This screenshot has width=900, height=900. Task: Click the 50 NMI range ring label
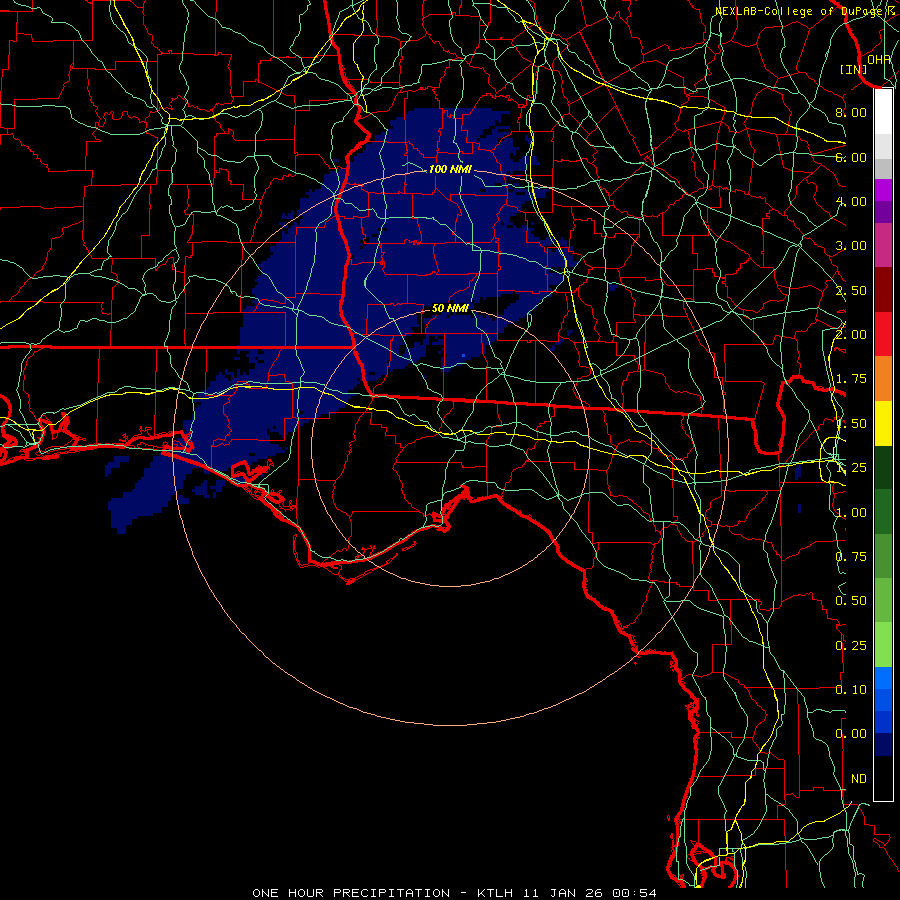pos(450,308)
